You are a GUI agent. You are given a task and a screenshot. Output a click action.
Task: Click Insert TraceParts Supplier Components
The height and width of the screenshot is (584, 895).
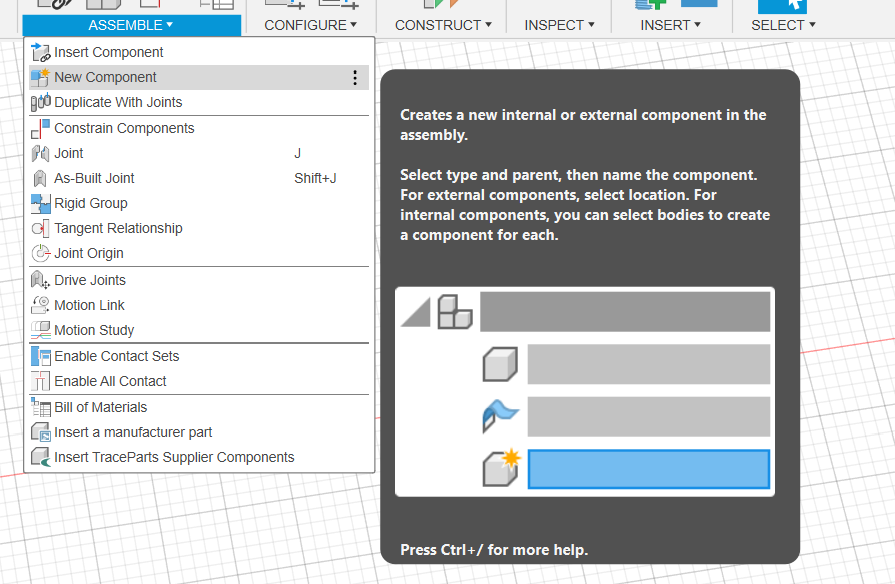[174, 457]
